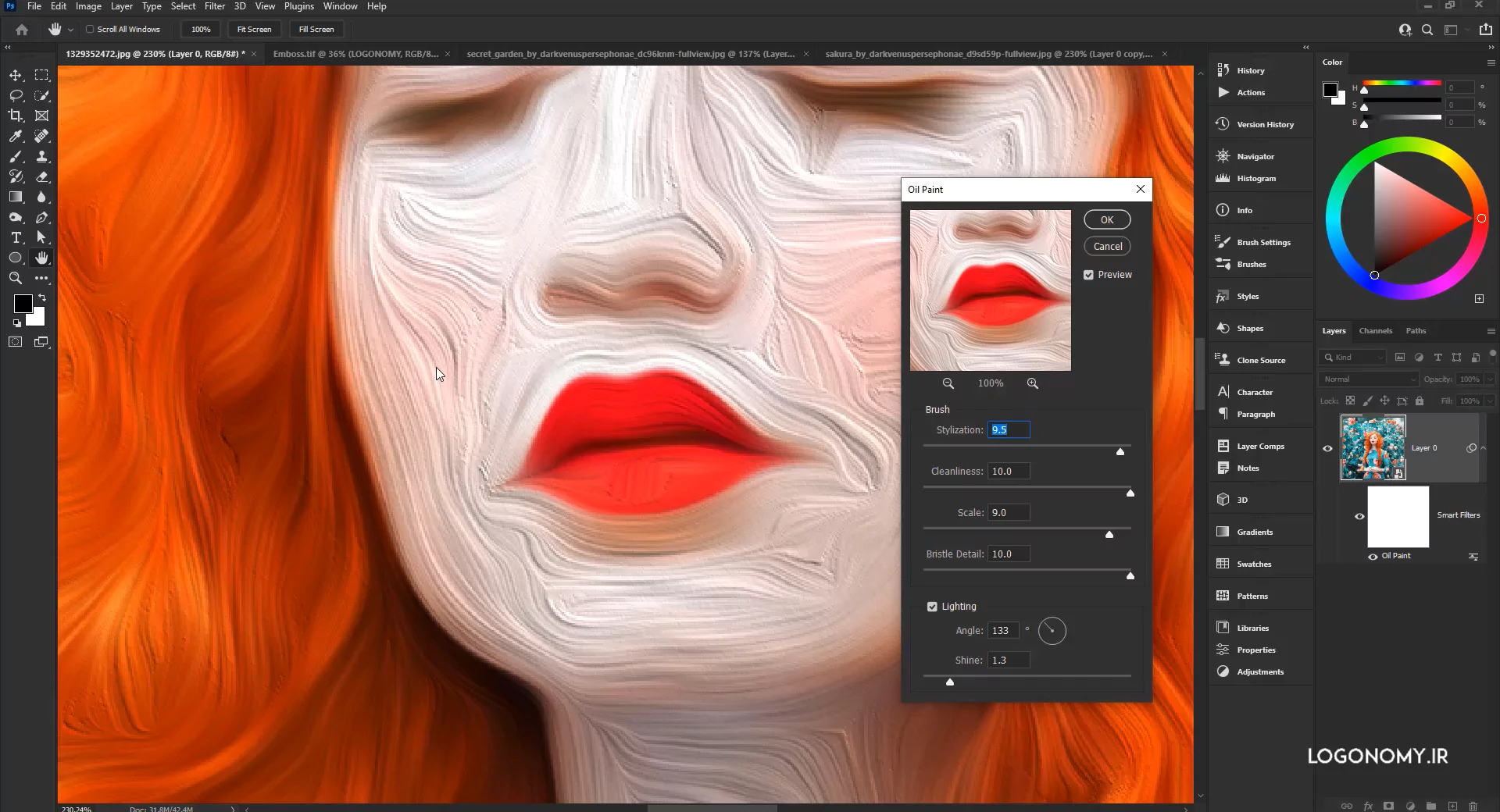This screenshot has height=812, width=1500.
Task: Open the Window menu
Action: [340, 6]
